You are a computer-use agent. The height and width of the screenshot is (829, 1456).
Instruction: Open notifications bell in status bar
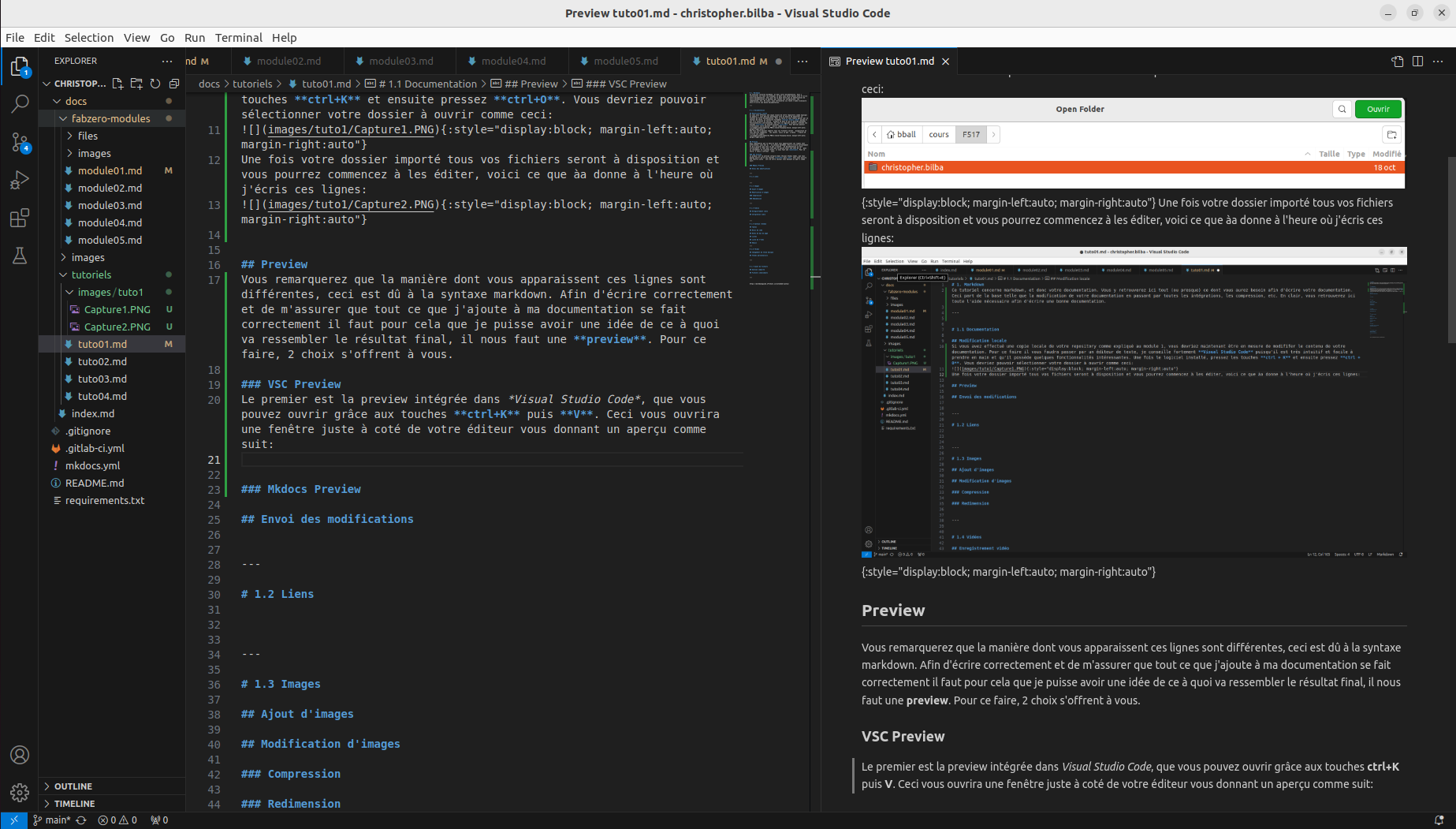pyautogui.click(x=1439, y=820)
